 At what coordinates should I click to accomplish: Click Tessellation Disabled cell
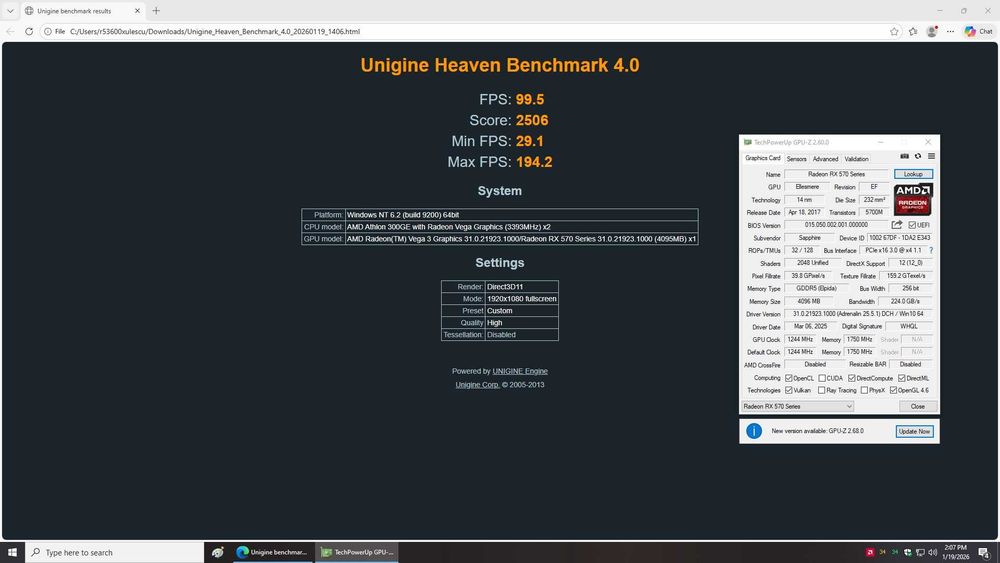click(x=522, y=335)
